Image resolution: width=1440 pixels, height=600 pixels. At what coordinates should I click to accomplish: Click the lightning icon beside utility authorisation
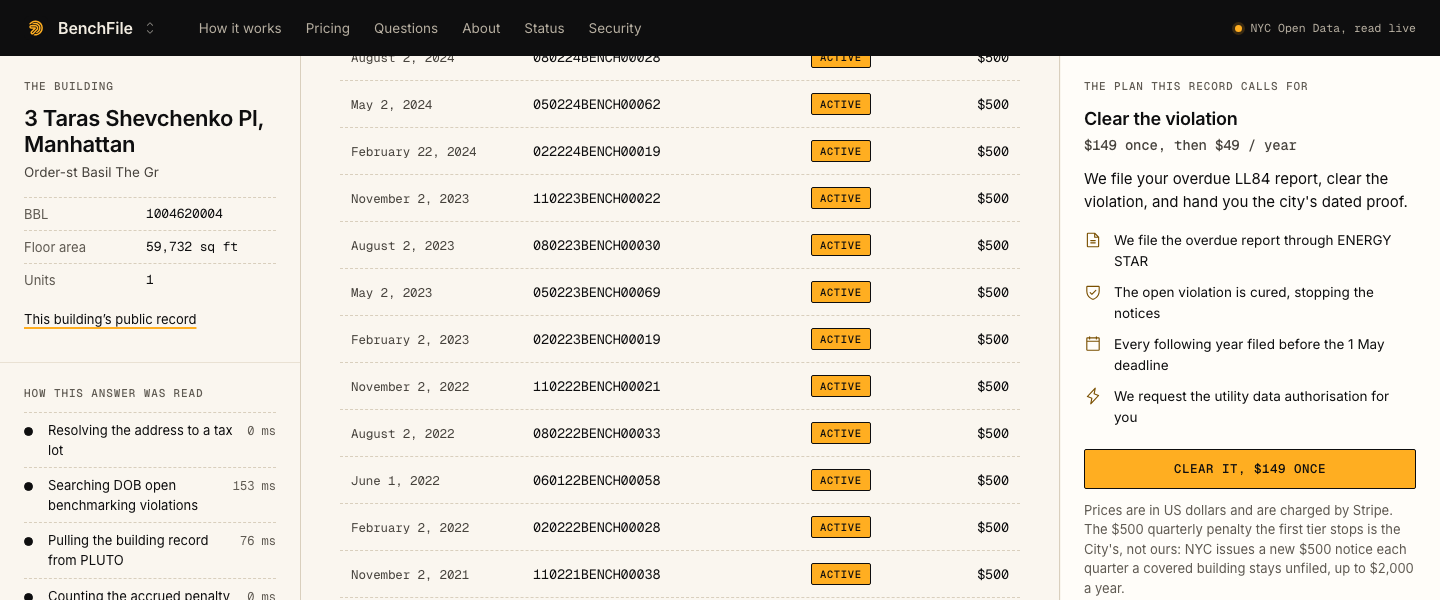(1093, 396)
